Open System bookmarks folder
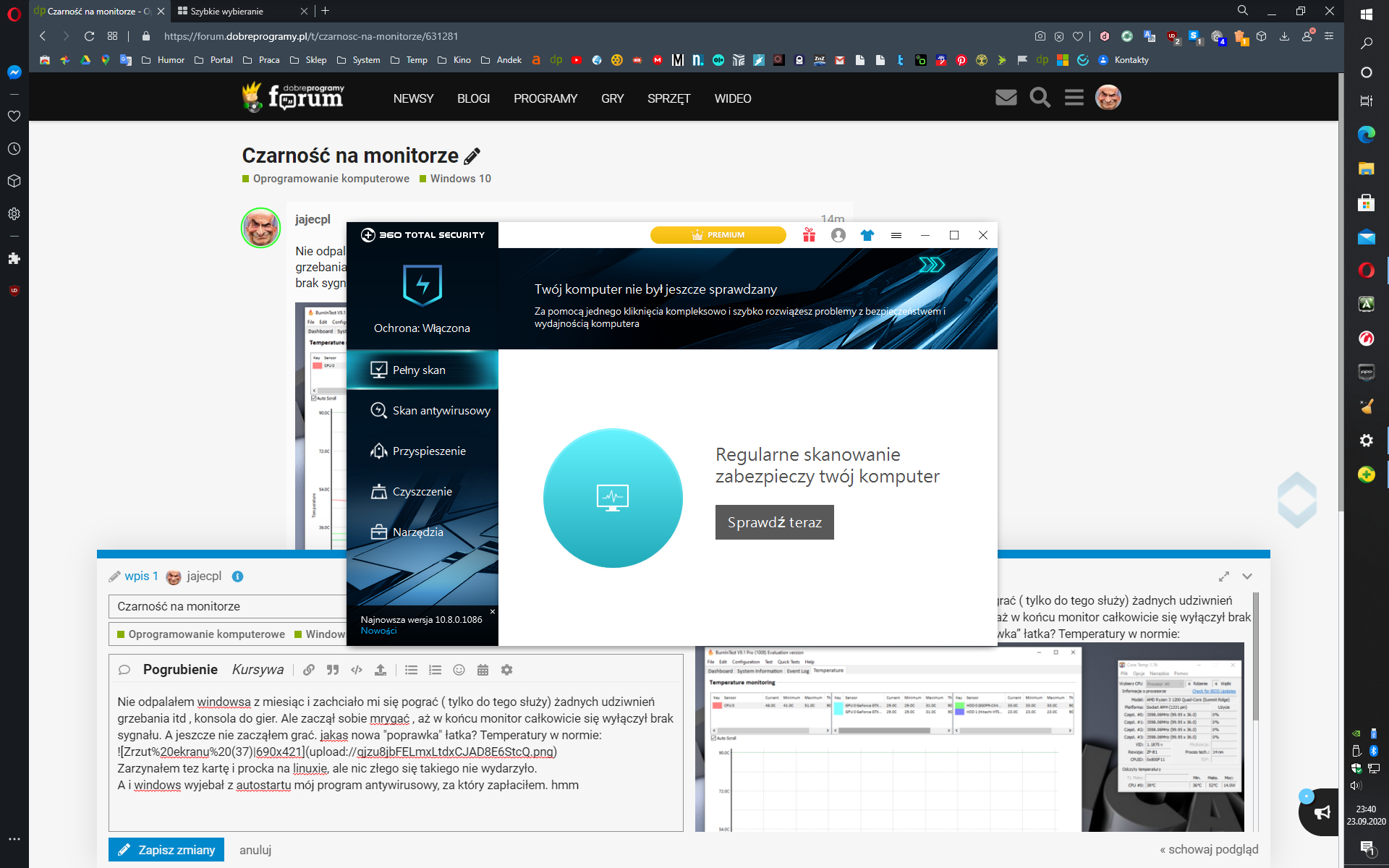 [x=359, y=60]
